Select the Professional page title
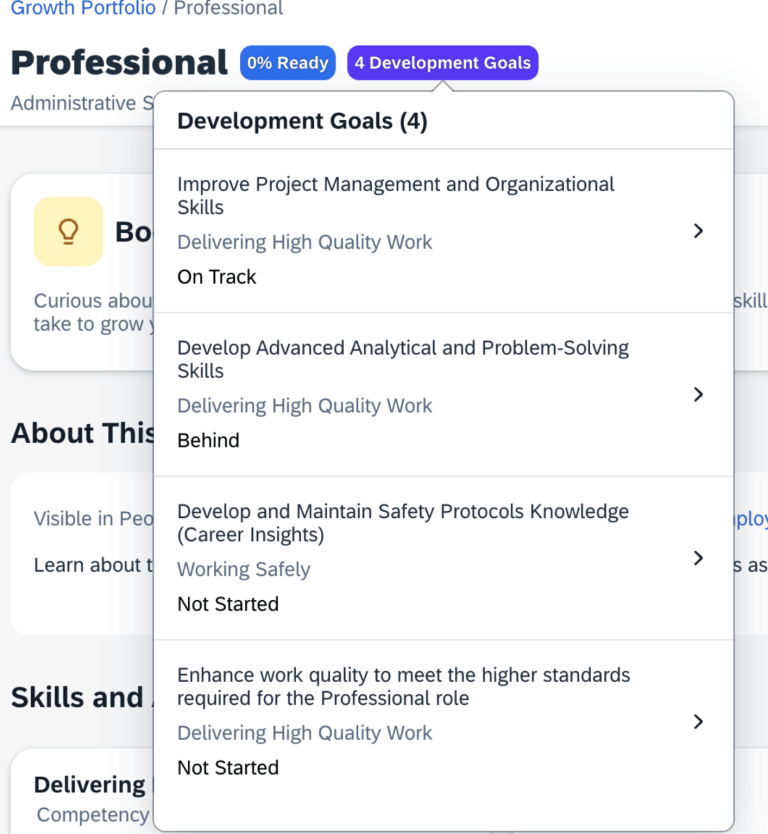The width and height of the screenshot is (768, 834). coord(117,62)
